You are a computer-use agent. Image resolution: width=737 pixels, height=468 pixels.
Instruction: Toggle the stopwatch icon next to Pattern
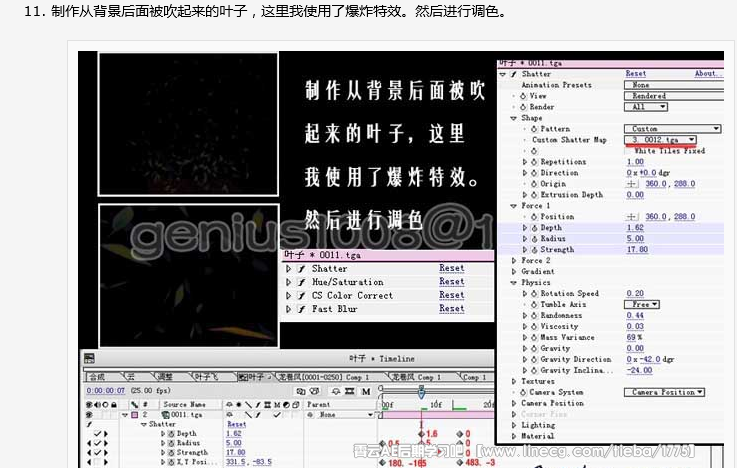[x=534, y=129]
